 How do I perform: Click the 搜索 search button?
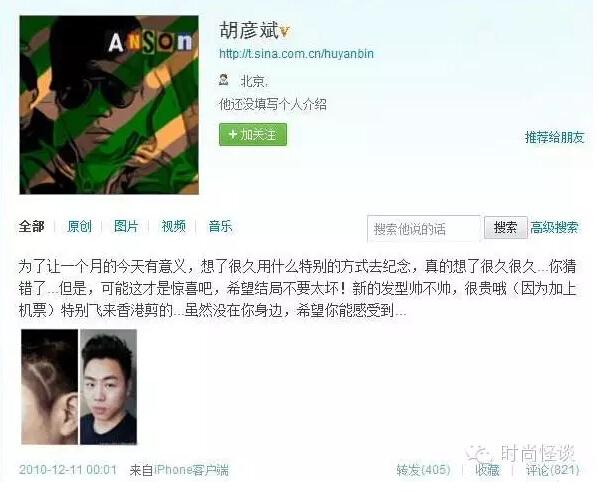(x=506, y=228)
